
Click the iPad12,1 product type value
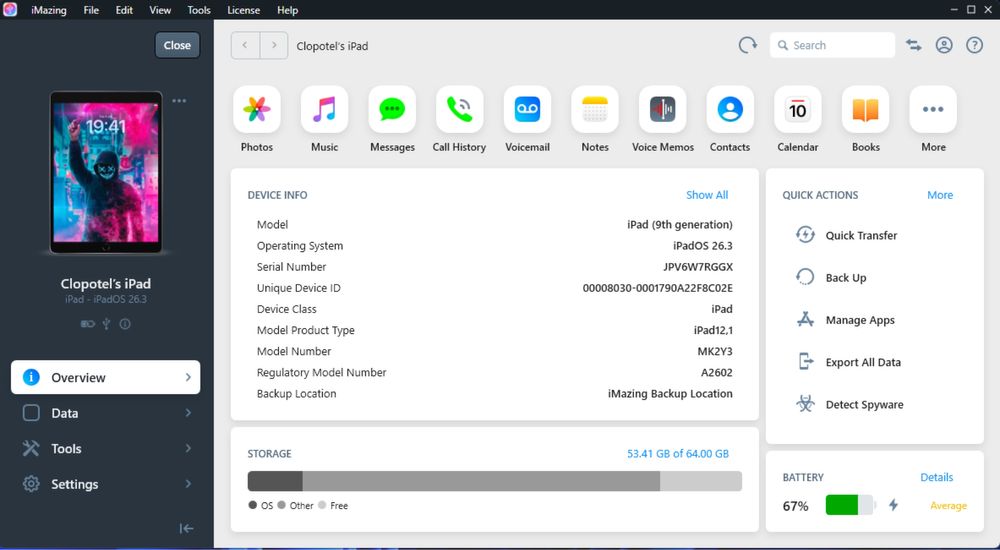tap(713, 331)
